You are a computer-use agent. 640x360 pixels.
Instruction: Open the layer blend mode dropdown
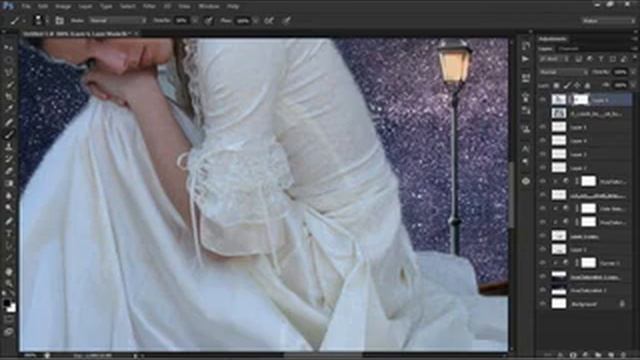[563, 72]
